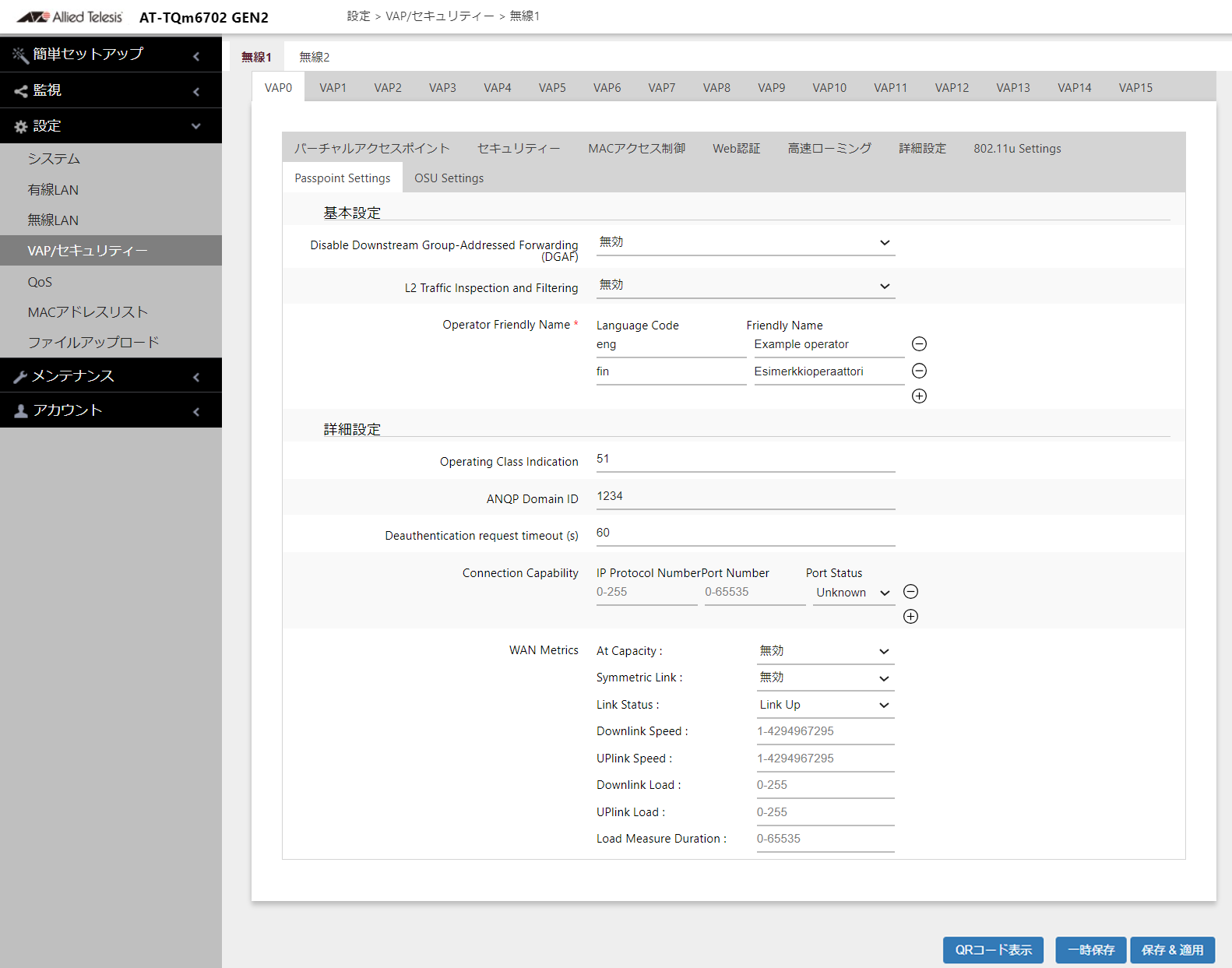Open VAP/セキュリティー in sidebar

pyautogui.click(x=111, y=251)
